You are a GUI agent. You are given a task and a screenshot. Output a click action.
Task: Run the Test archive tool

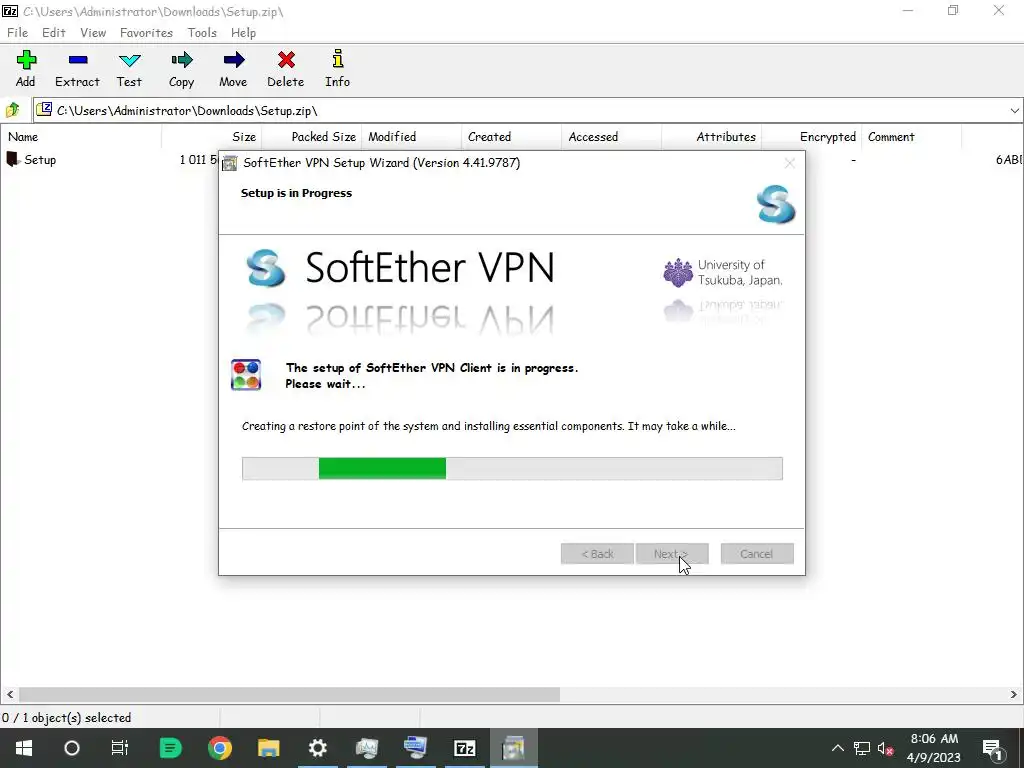tap(129, 61)
